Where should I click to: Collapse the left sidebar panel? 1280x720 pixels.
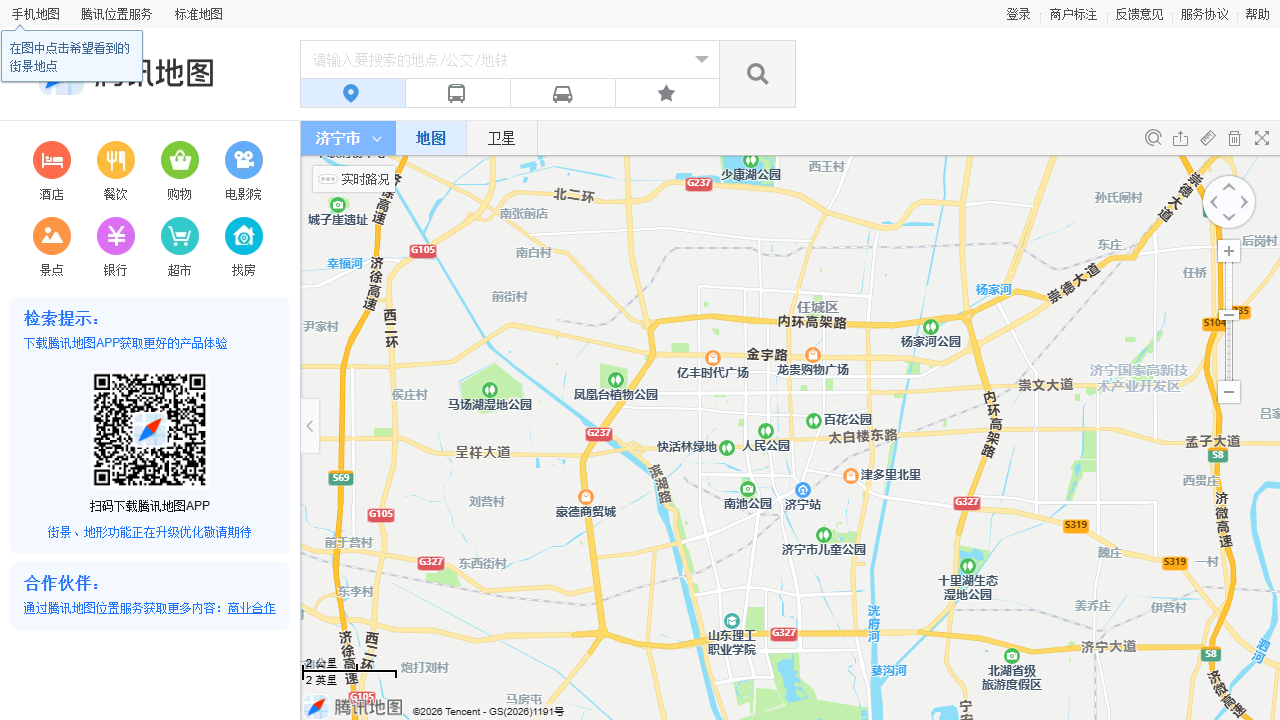[x=310, y=426]
